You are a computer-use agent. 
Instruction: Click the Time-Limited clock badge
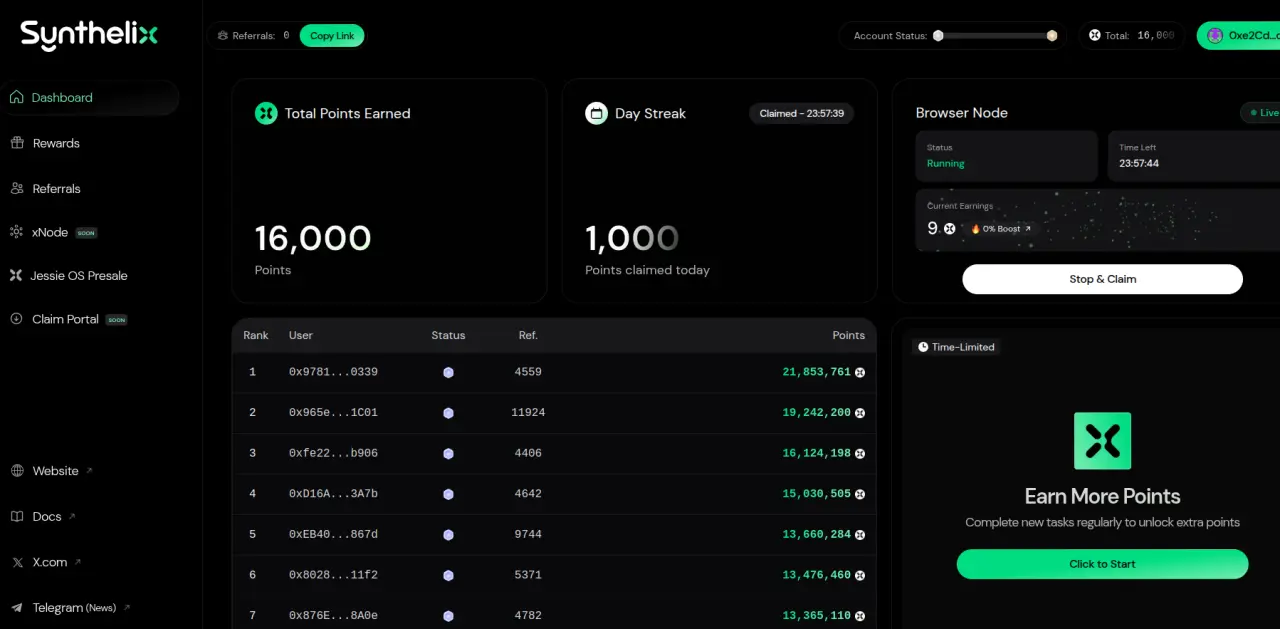956,347
